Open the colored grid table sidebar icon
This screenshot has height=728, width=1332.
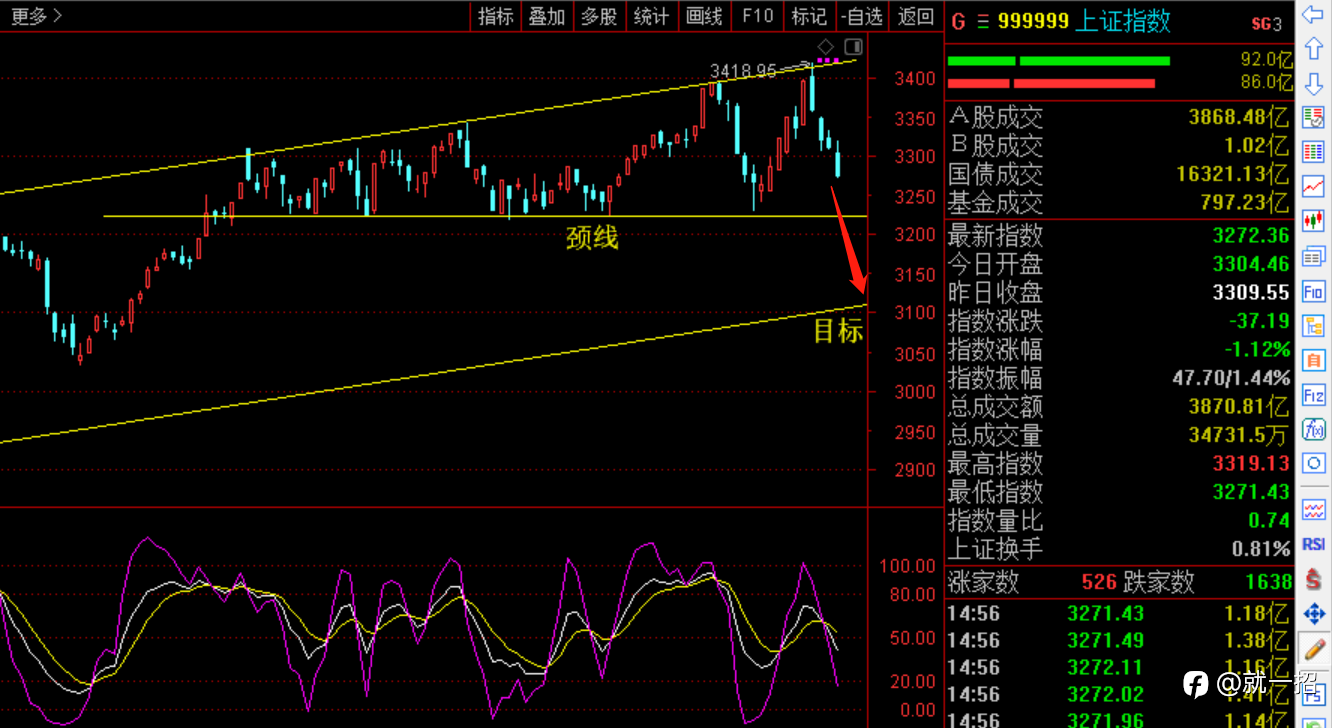coord(1313,152)
